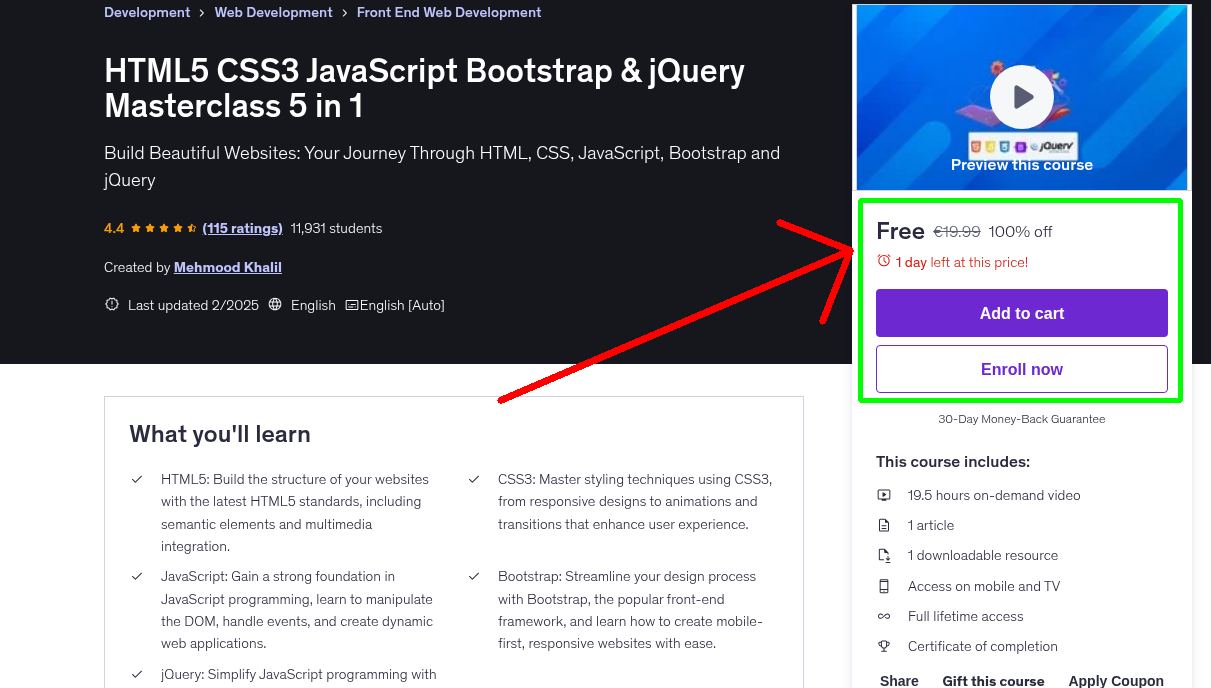Image resolution: width=1211 pixels, height=688 pixels.
Task: Click the infinity lifetime access icon
Action: click(884, 616)
